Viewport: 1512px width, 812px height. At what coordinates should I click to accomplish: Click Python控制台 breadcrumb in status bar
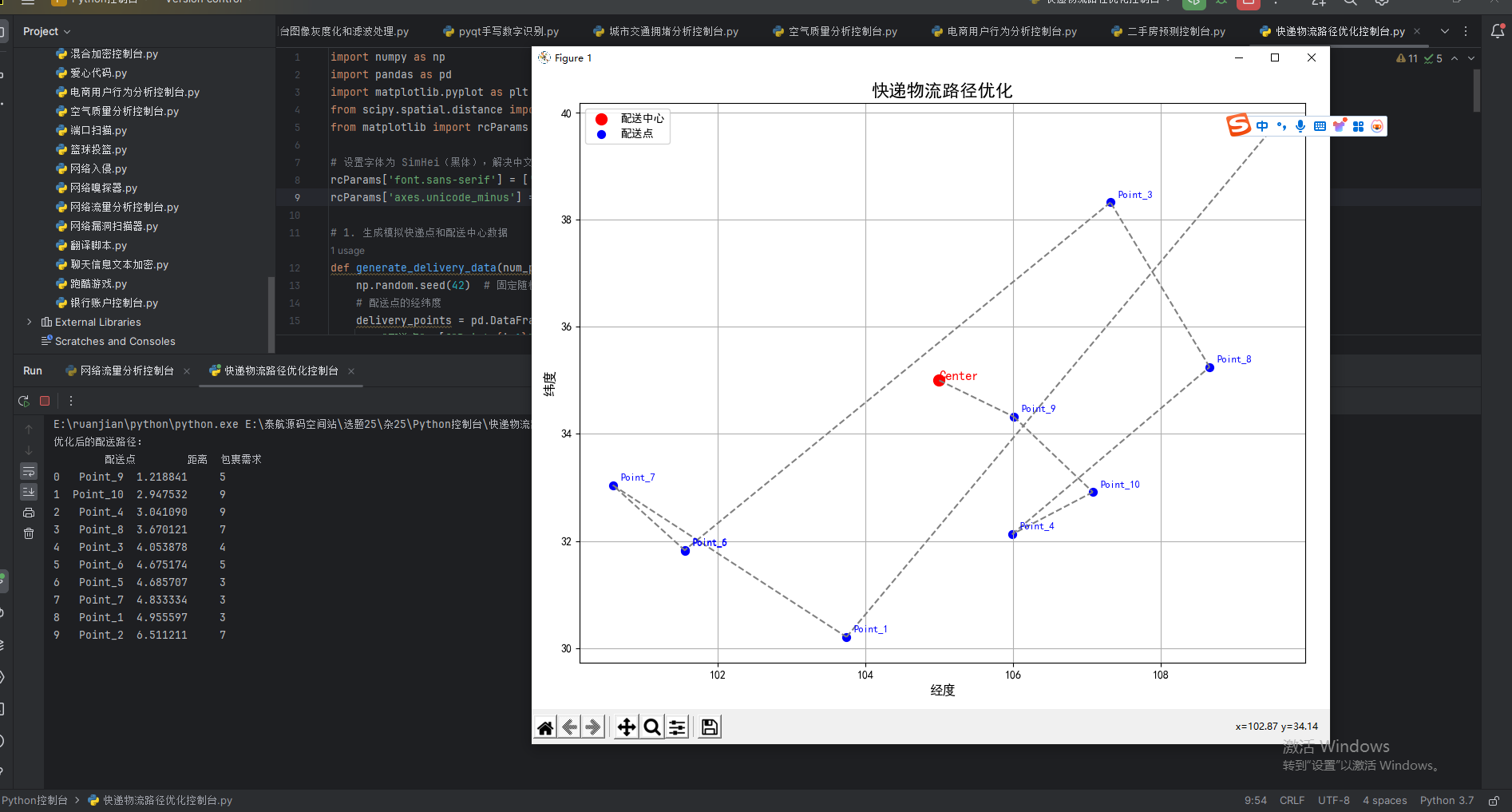(34, 800)
